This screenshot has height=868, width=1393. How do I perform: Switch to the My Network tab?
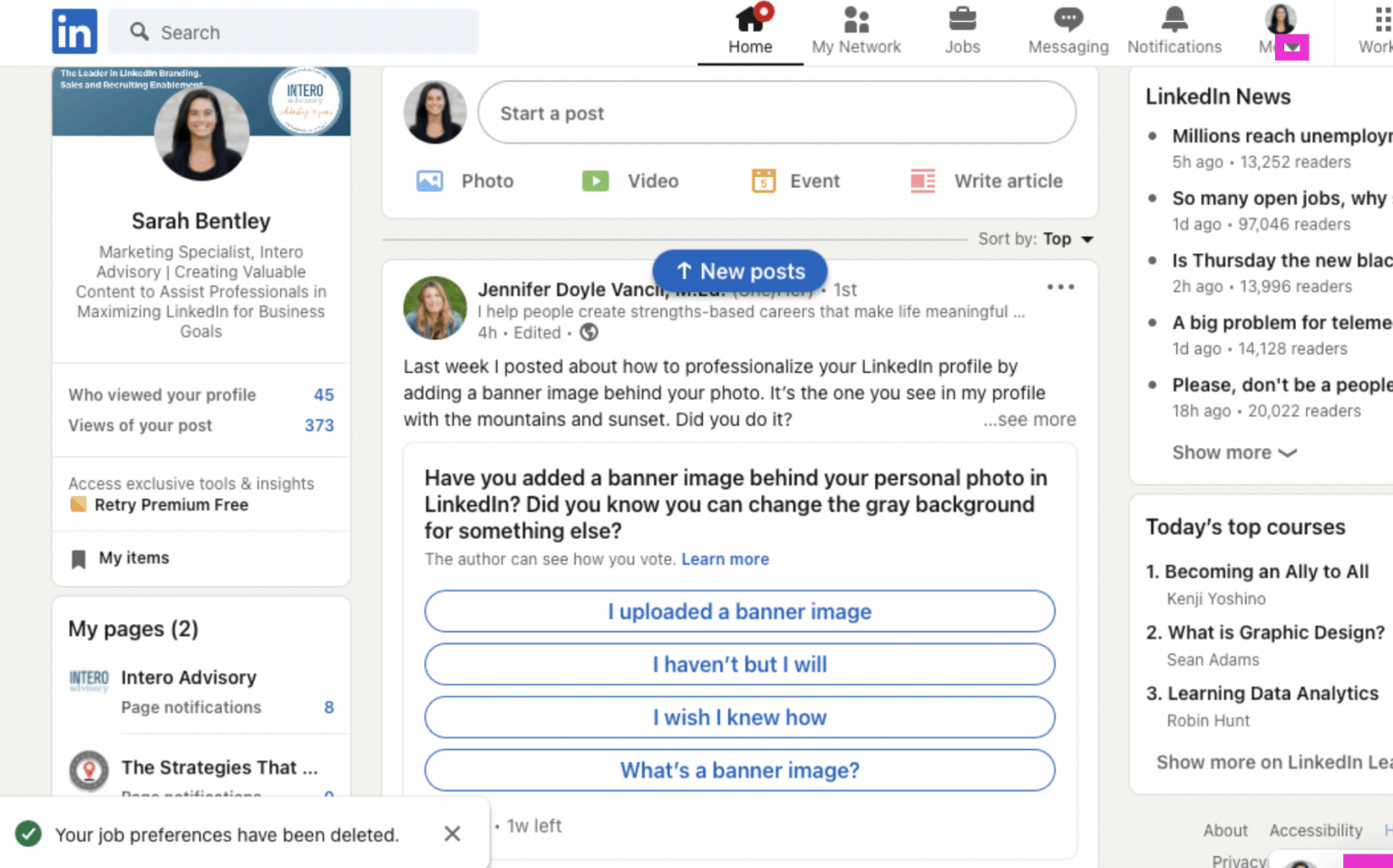(855, 20)
